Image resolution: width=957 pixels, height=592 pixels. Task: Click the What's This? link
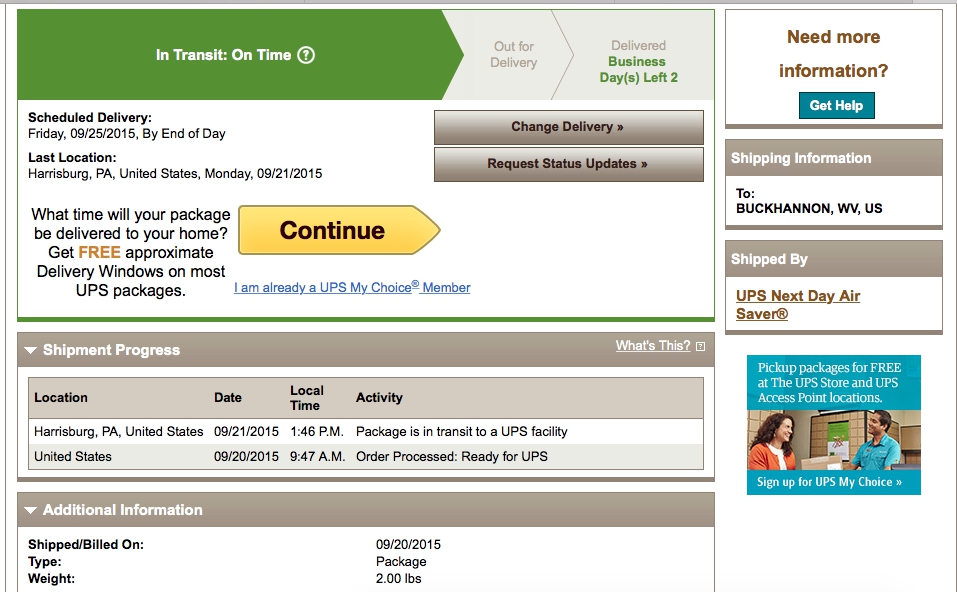pyautogui.click(x=652, y=345)
